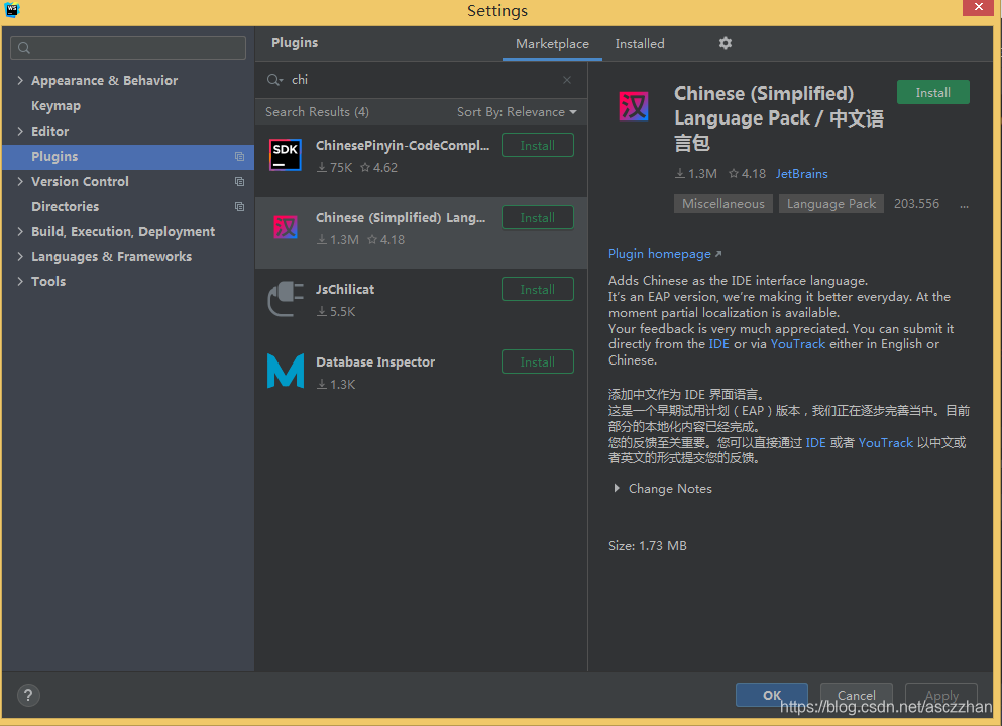Confirm the settings with OK
Screen dimensions: 1002x726
click(x=771, y=695)
